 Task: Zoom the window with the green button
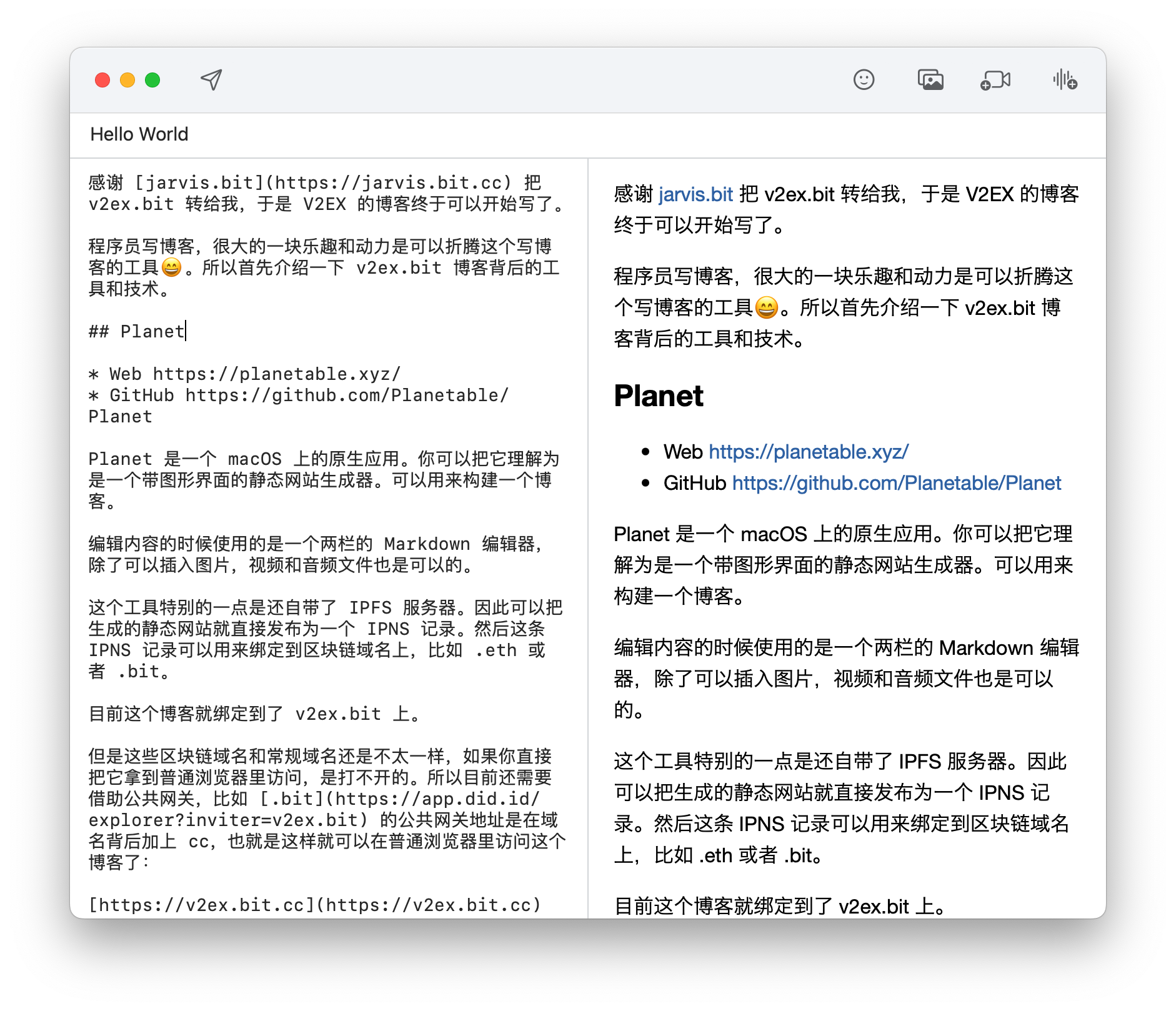151,80
